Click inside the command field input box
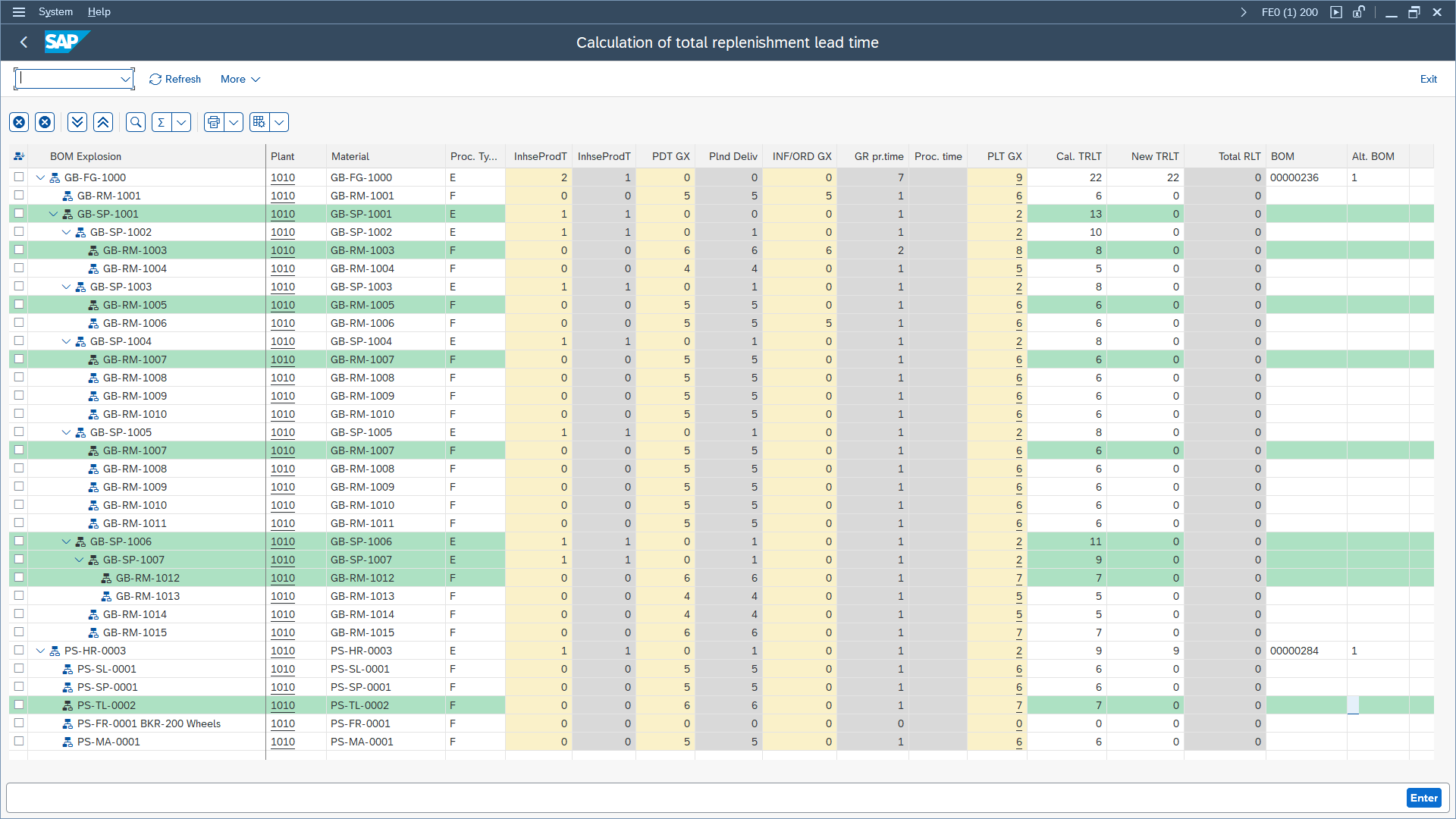 tap(68, 79)
